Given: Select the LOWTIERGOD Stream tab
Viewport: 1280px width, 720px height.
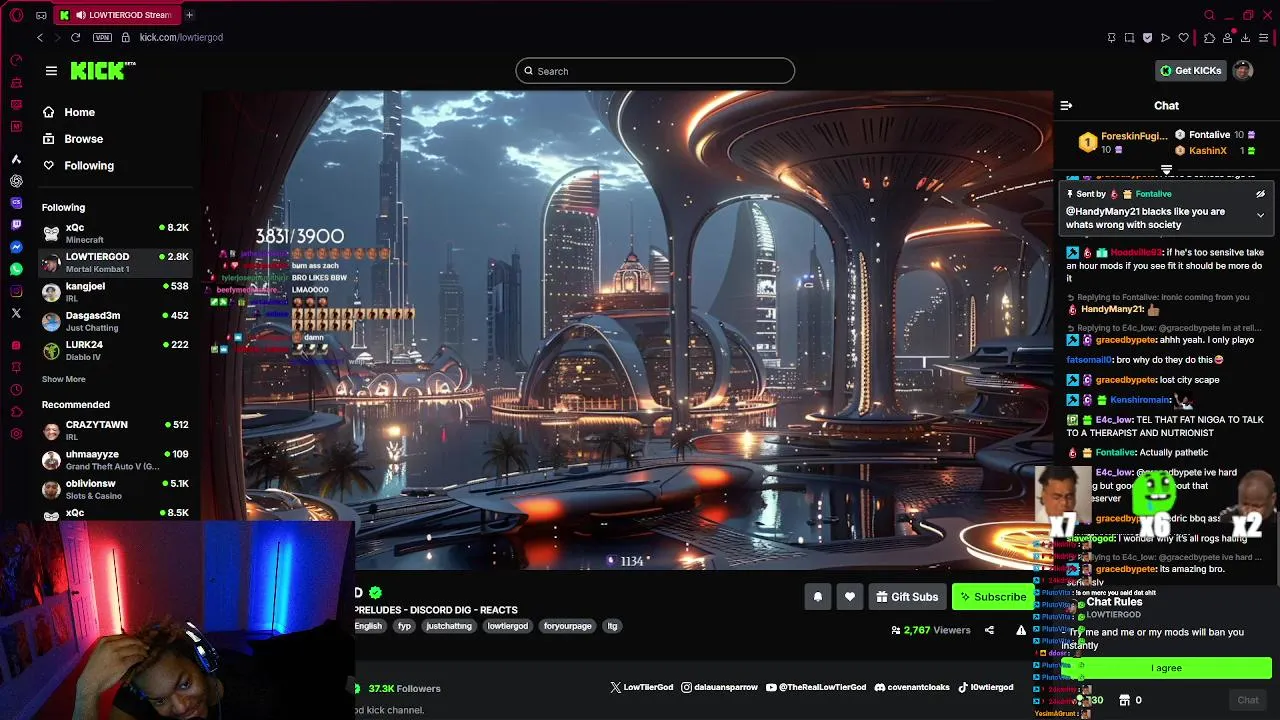Looking at the screenshot, I should [x=116, y=15].
